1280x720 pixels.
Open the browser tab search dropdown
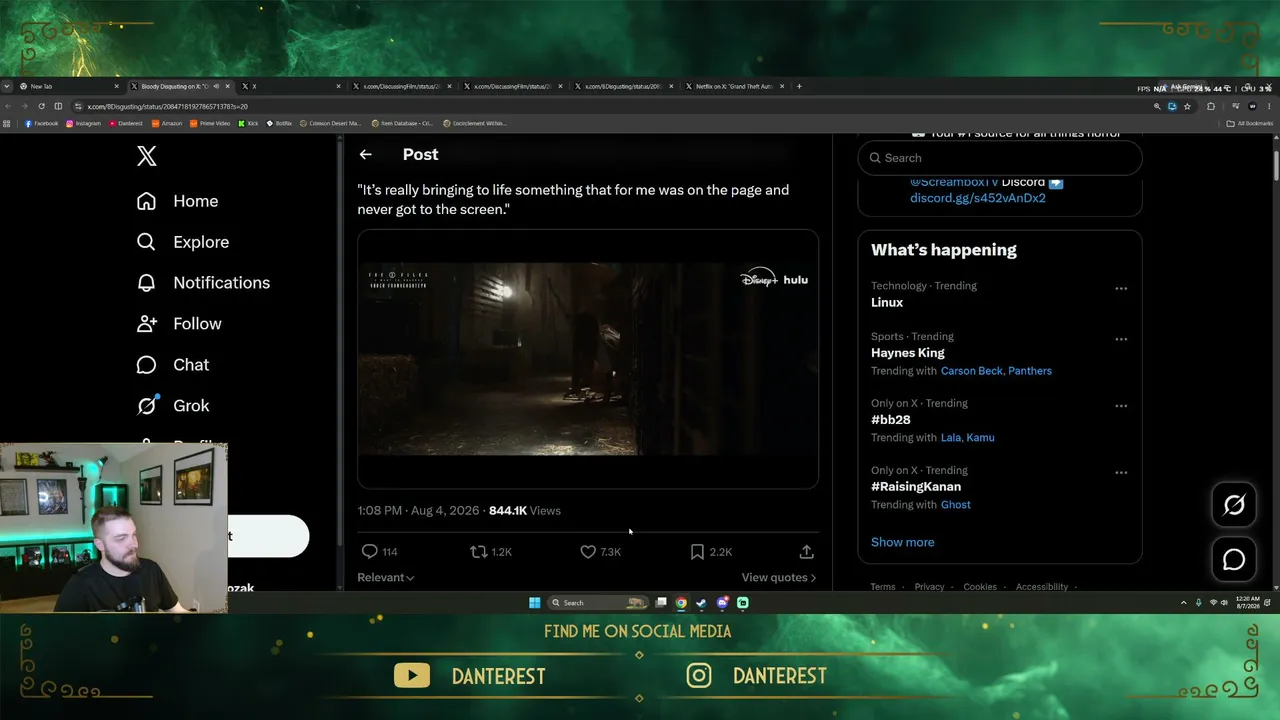[7, 86]
